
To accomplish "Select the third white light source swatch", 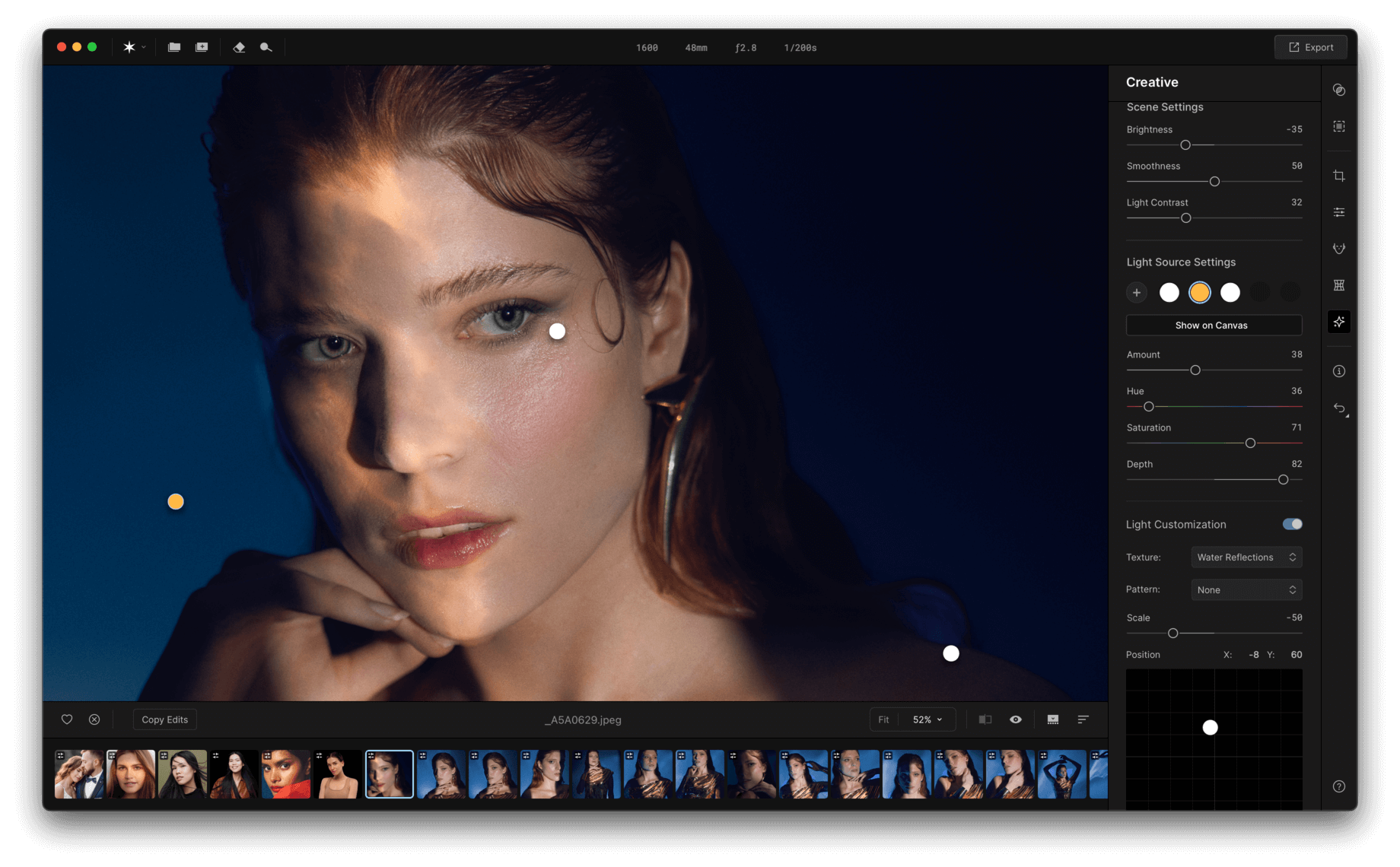I will click(1230, 292).
